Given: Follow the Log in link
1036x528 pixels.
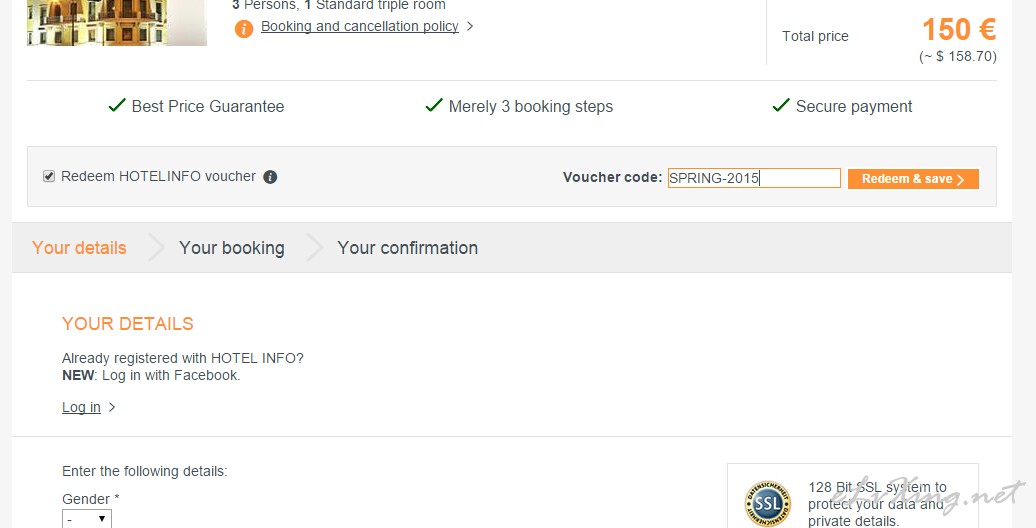Looking at the screenshot, I should (x=81, y=407).
